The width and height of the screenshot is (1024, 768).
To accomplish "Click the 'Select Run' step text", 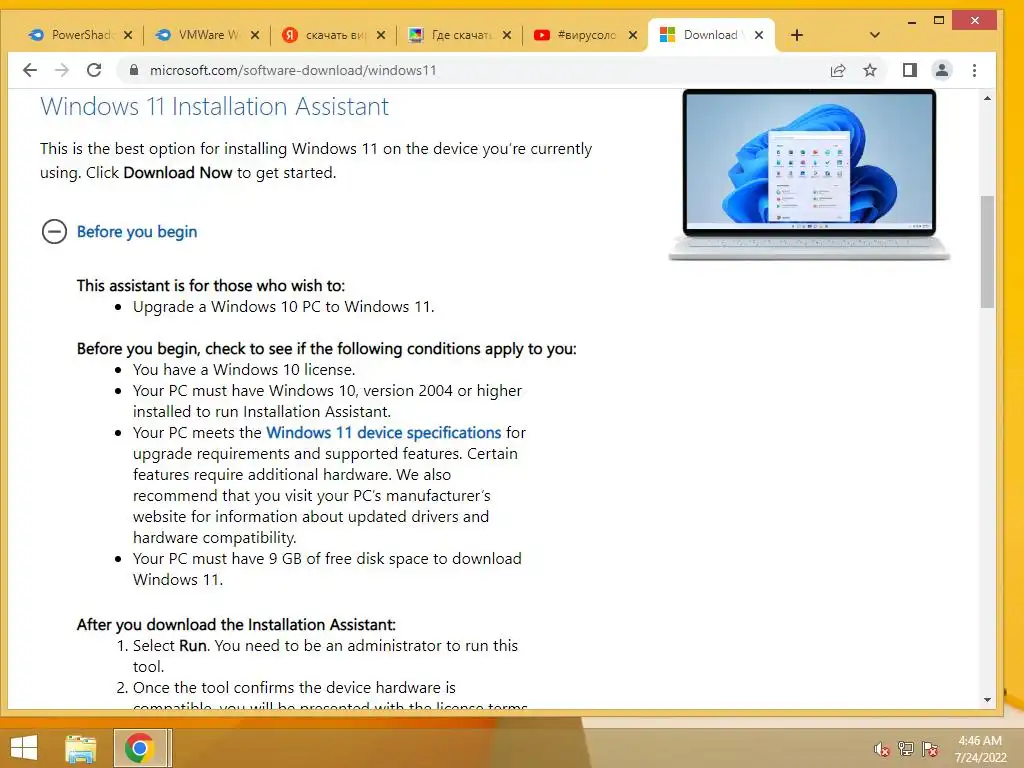I will 325,656.
